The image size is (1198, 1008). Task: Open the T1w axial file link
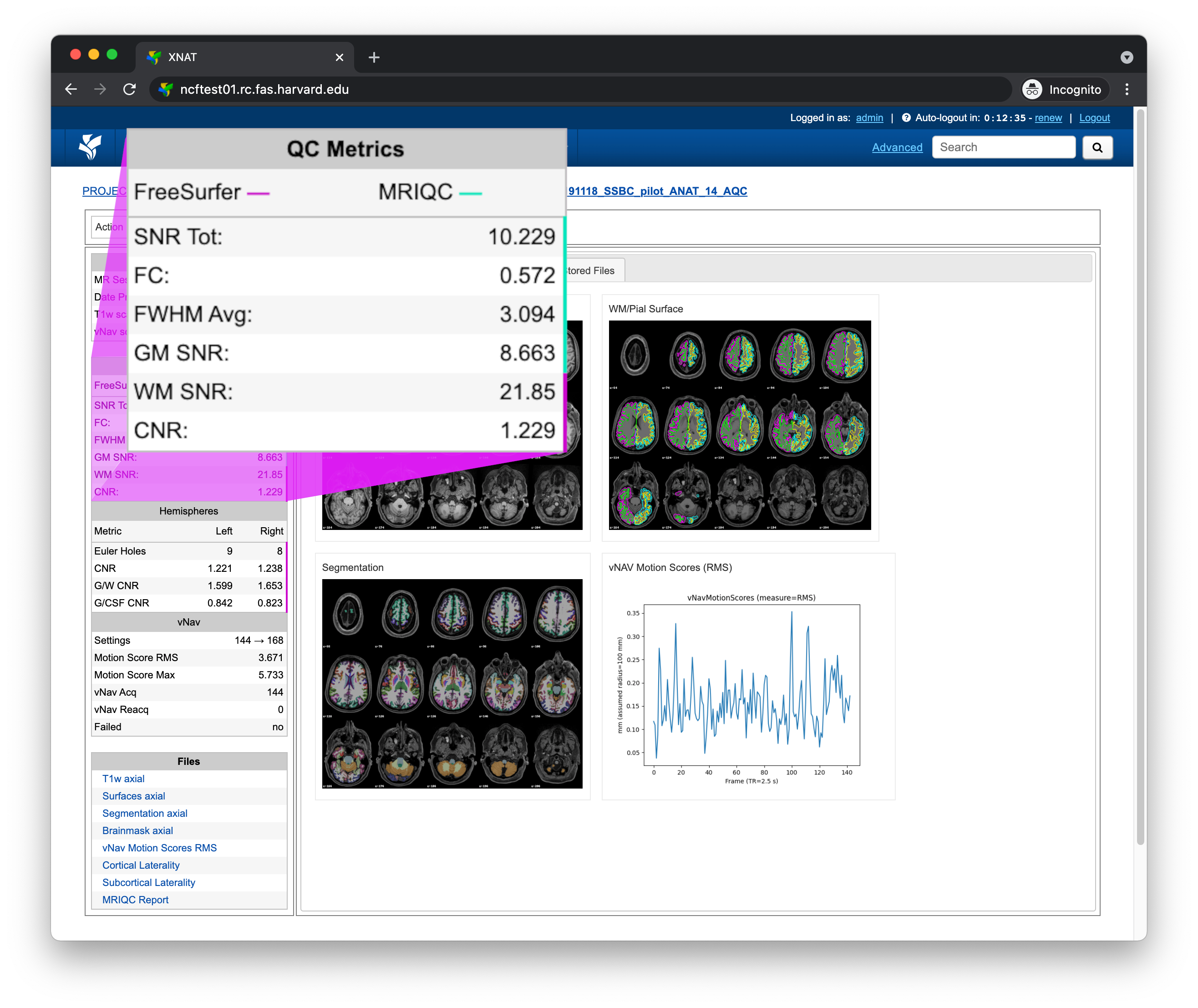pyautogui.click(x=123, y=778)
